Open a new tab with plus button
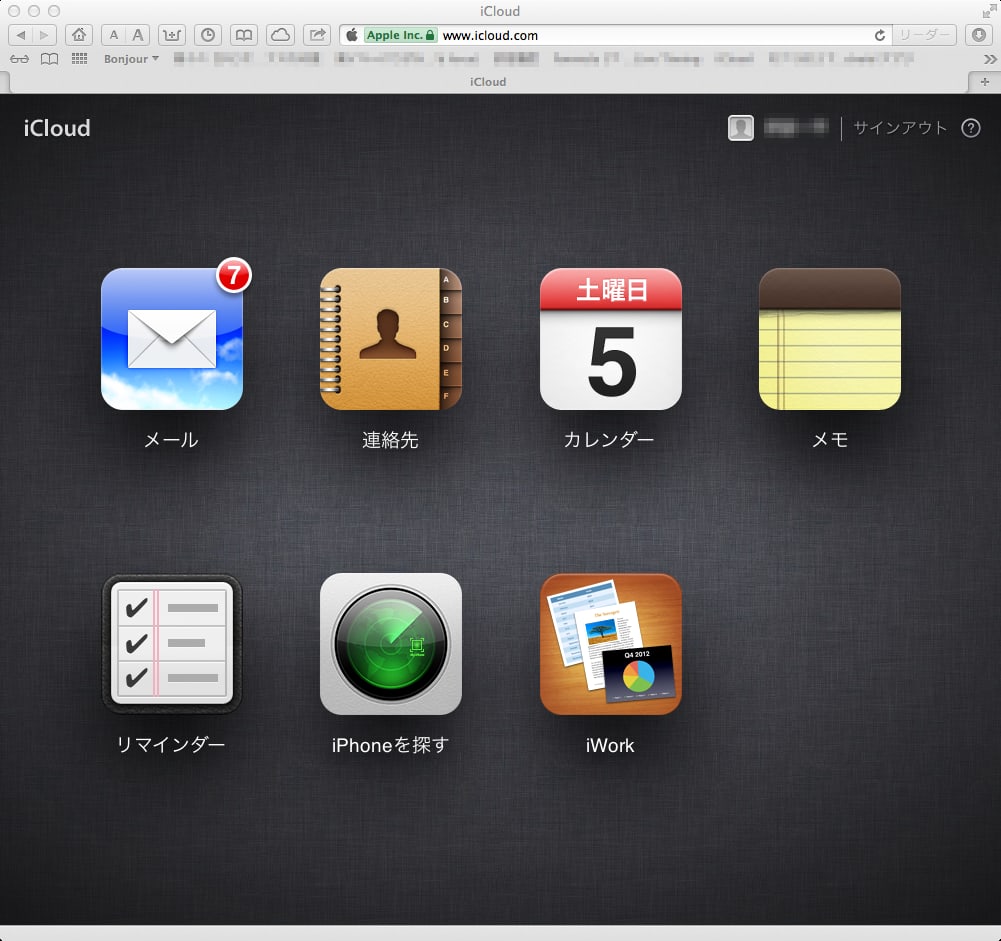Screen dimensions: 1001x941 coord(984,82)
